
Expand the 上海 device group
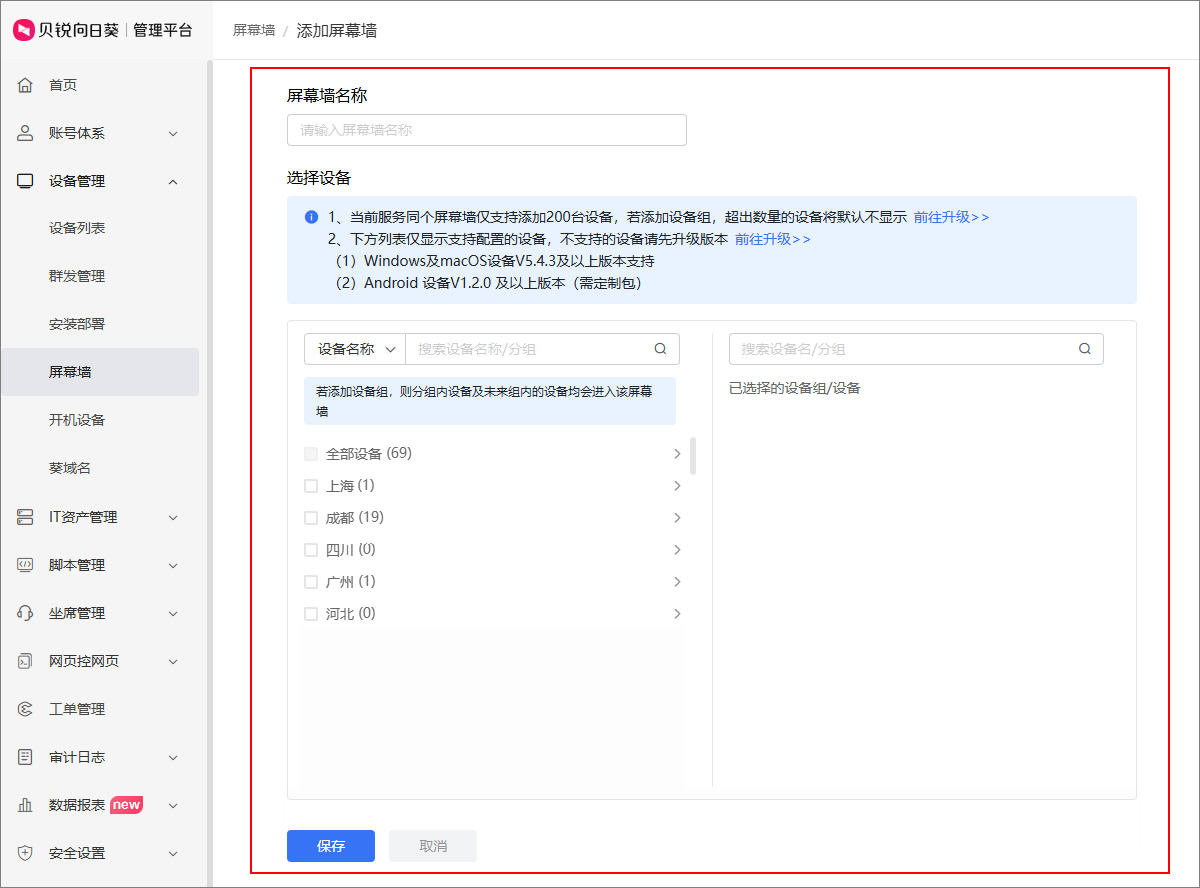click(x=677, y=485)
